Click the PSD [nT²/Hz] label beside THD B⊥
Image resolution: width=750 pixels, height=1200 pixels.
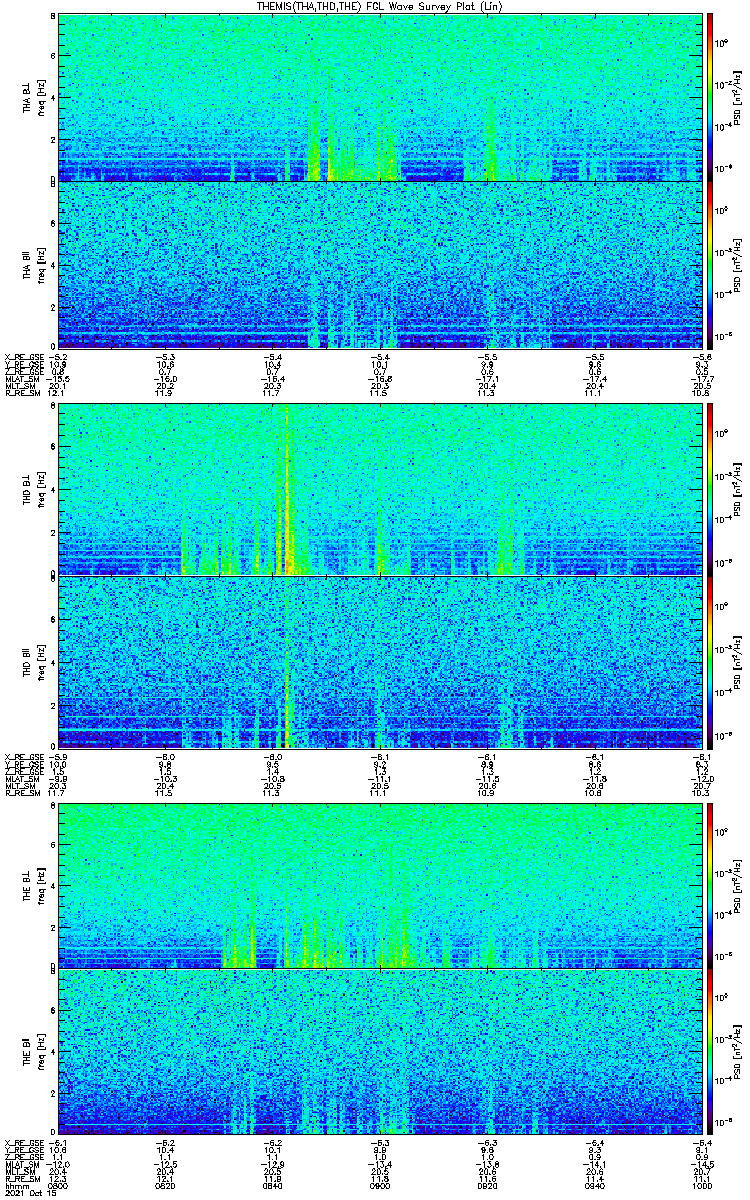[739, 490]
